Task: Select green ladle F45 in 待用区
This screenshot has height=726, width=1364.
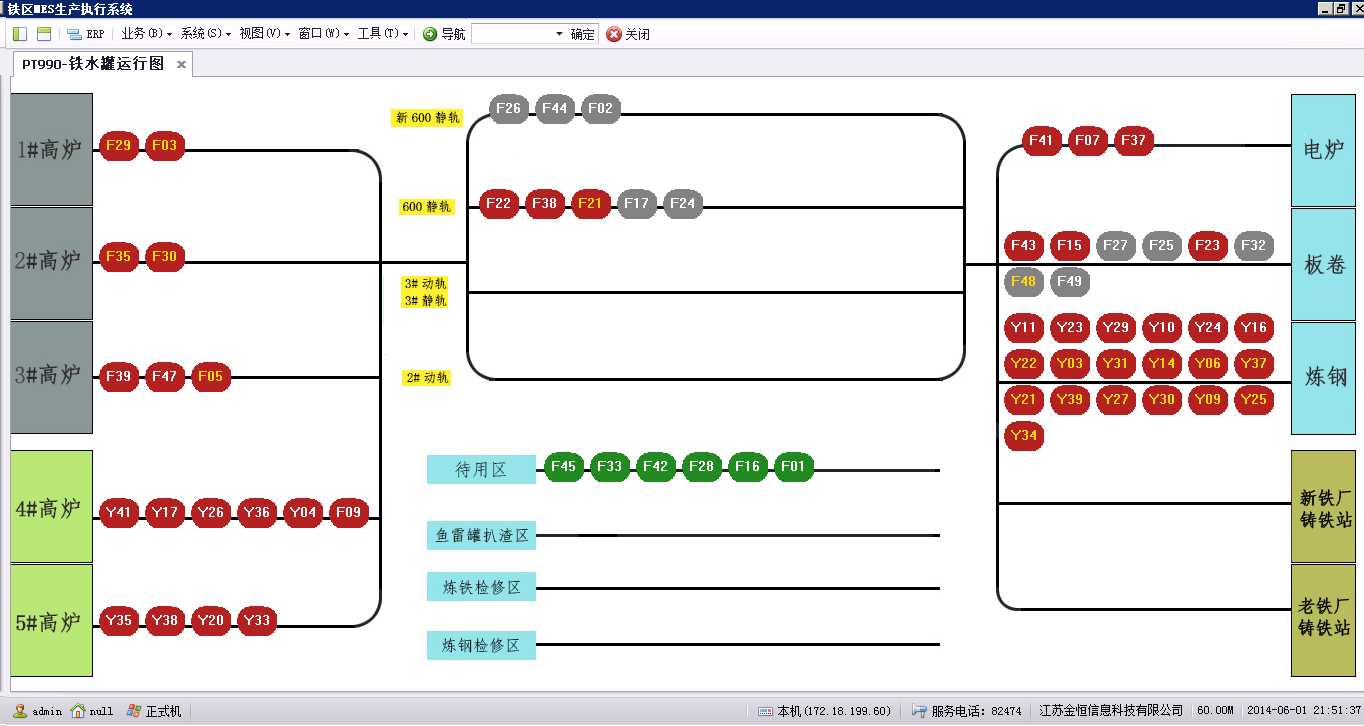Action: click(563, 467)
